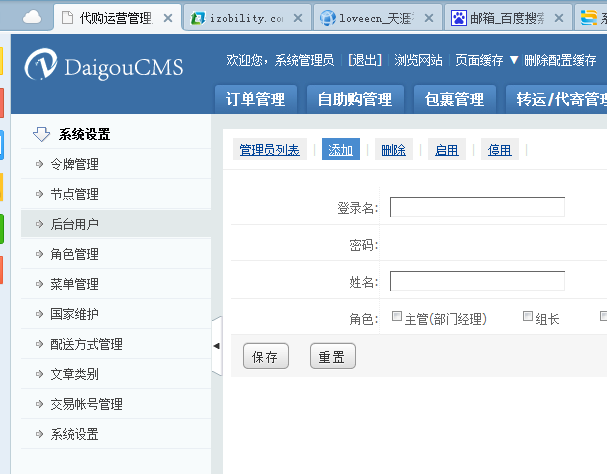The width and height of the screenshot is (607, 474).
Task: Open the 订单管理 top menu
Action: tap(256, 100)
